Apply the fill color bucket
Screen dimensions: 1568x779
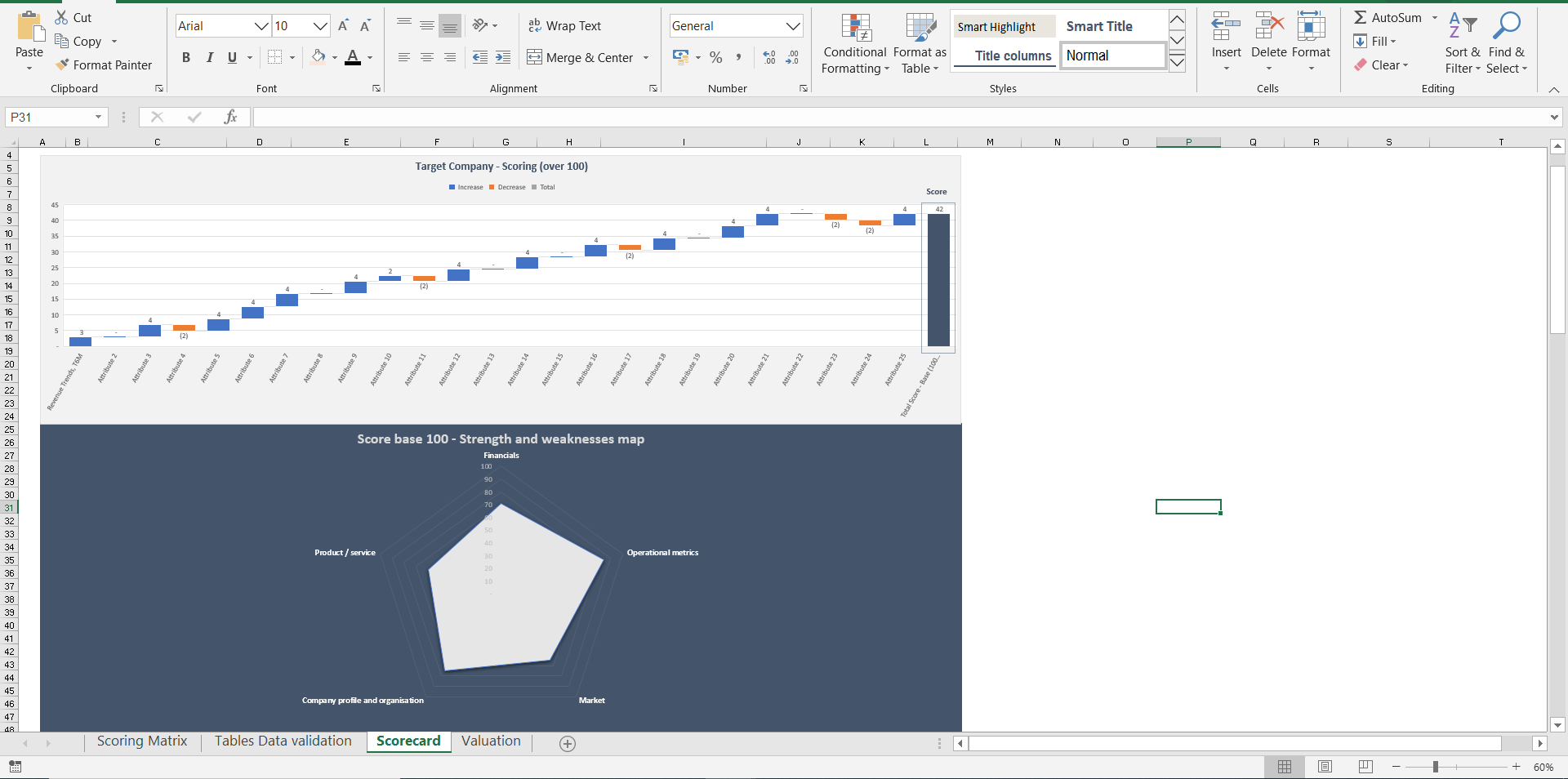click(318, 57)
